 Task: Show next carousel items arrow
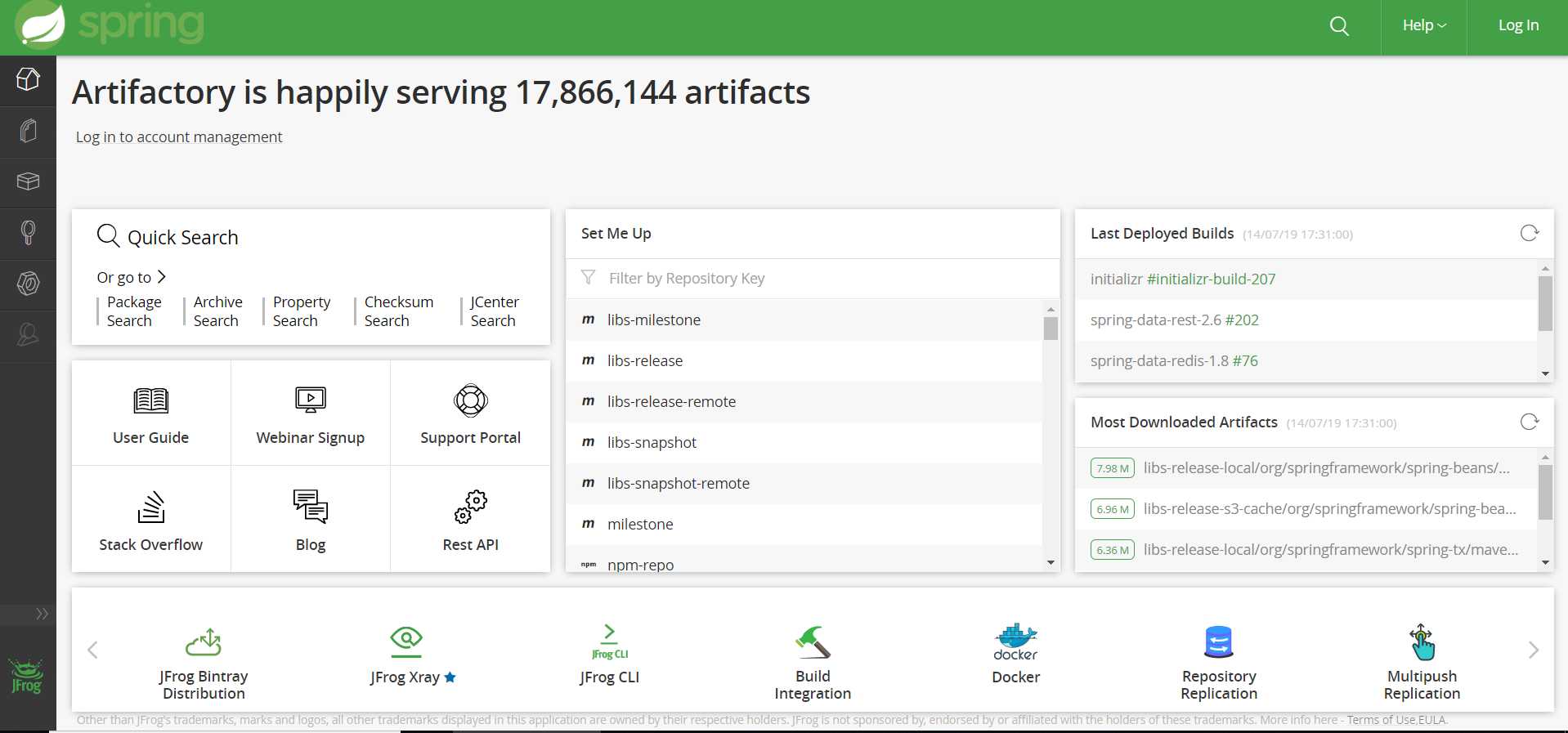pos(1534,650)
